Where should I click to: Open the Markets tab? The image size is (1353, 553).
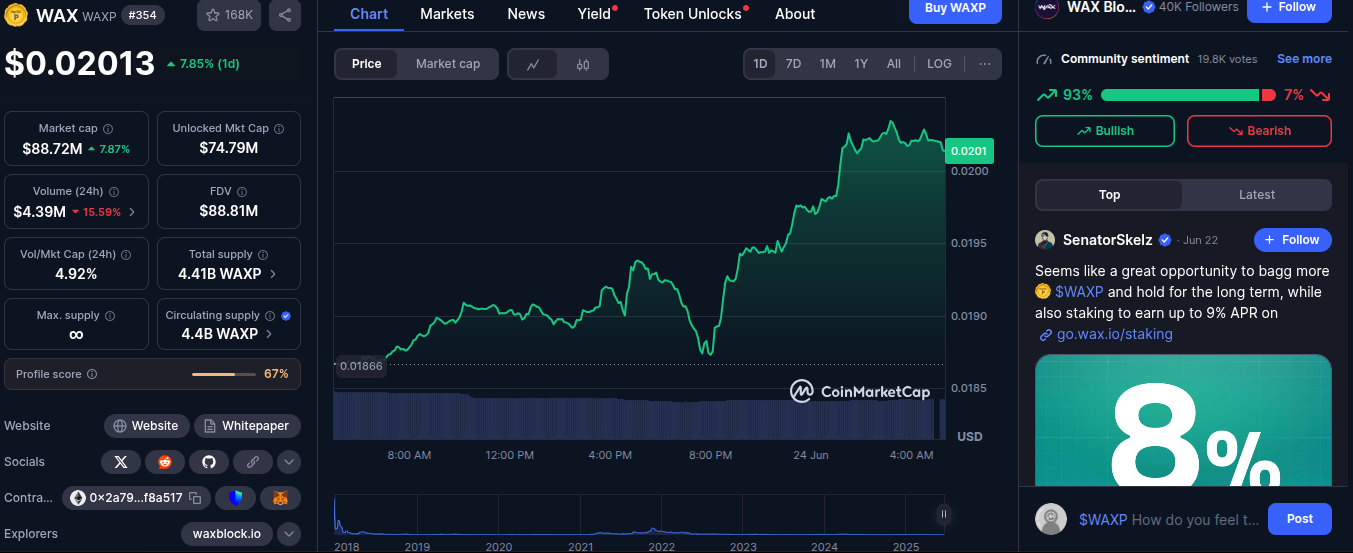coord(447,14)
